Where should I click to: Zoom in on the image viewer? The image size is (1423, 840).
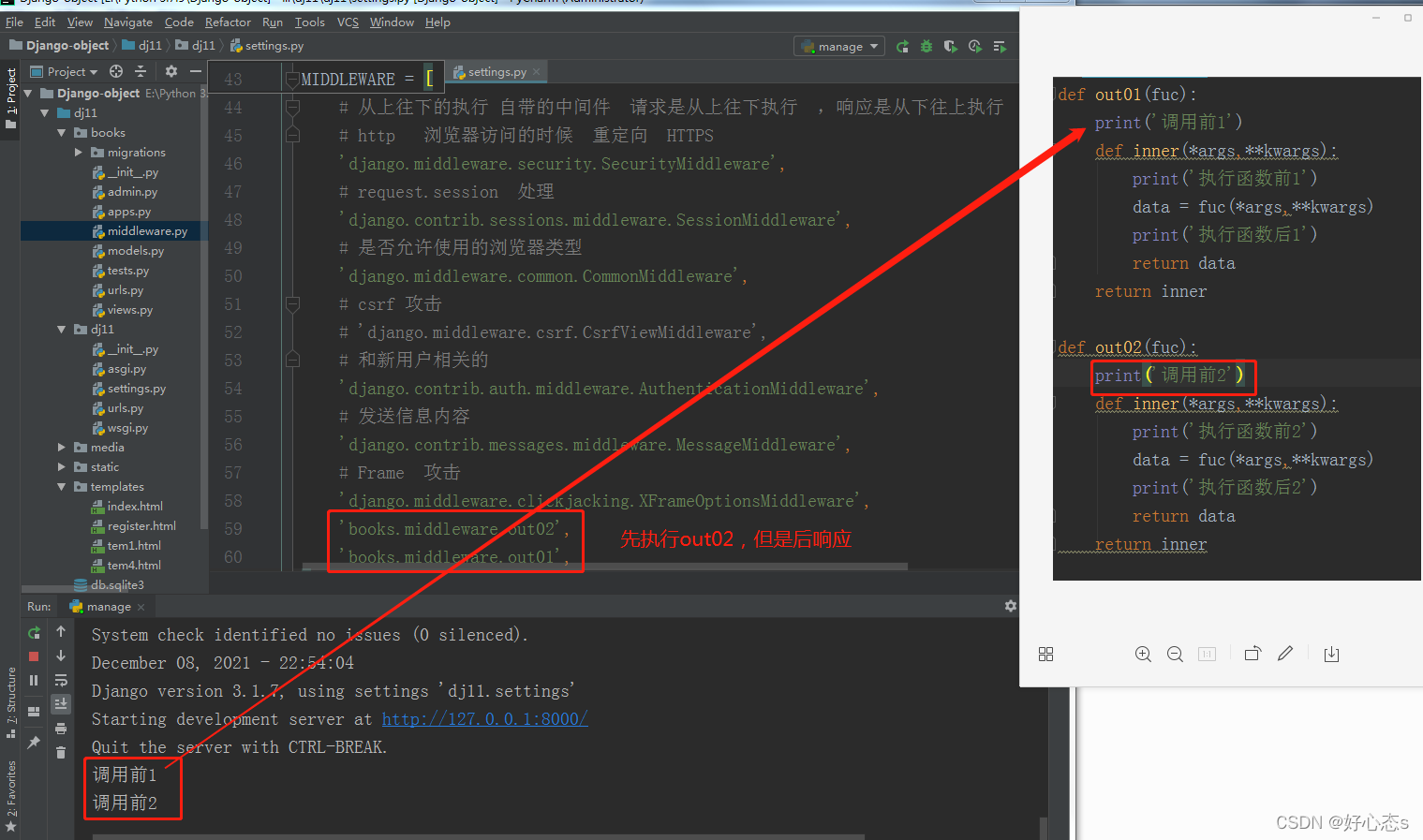point(1143,654)
